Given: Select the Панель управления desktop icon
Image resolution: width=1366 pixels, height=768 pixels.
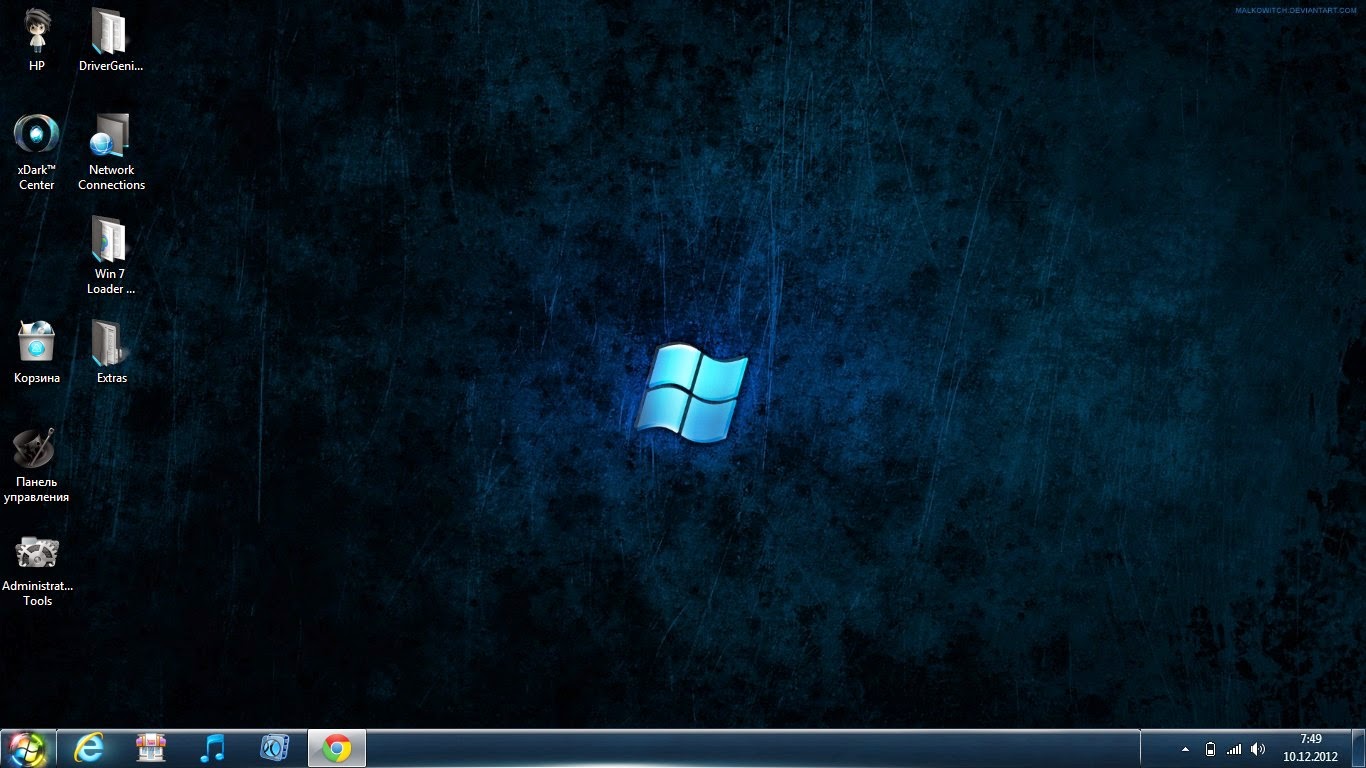Looking at the screenshot, I should coord(37,466).
